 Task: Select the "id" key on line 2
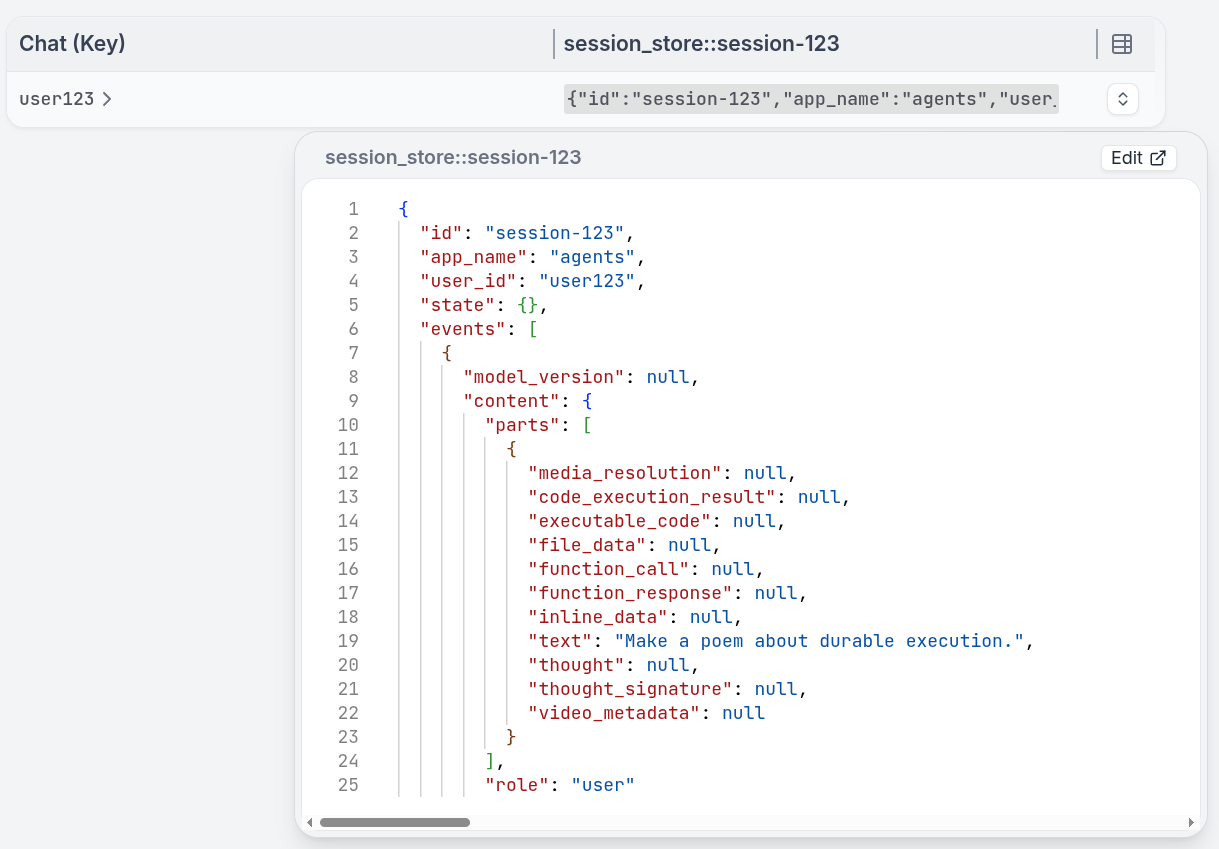pyautogui.click(x=441, y=233)
